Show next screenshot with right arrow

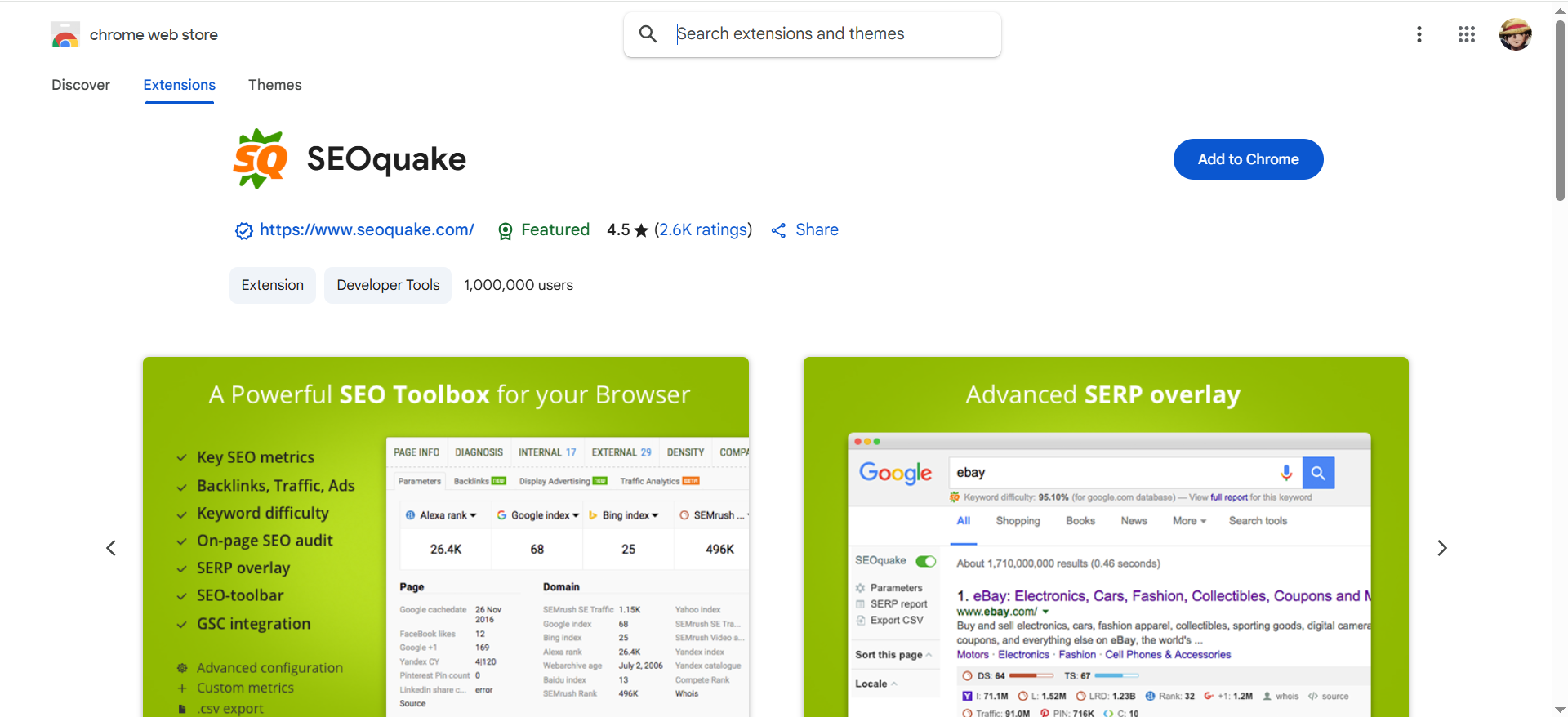pos(1442,548)
